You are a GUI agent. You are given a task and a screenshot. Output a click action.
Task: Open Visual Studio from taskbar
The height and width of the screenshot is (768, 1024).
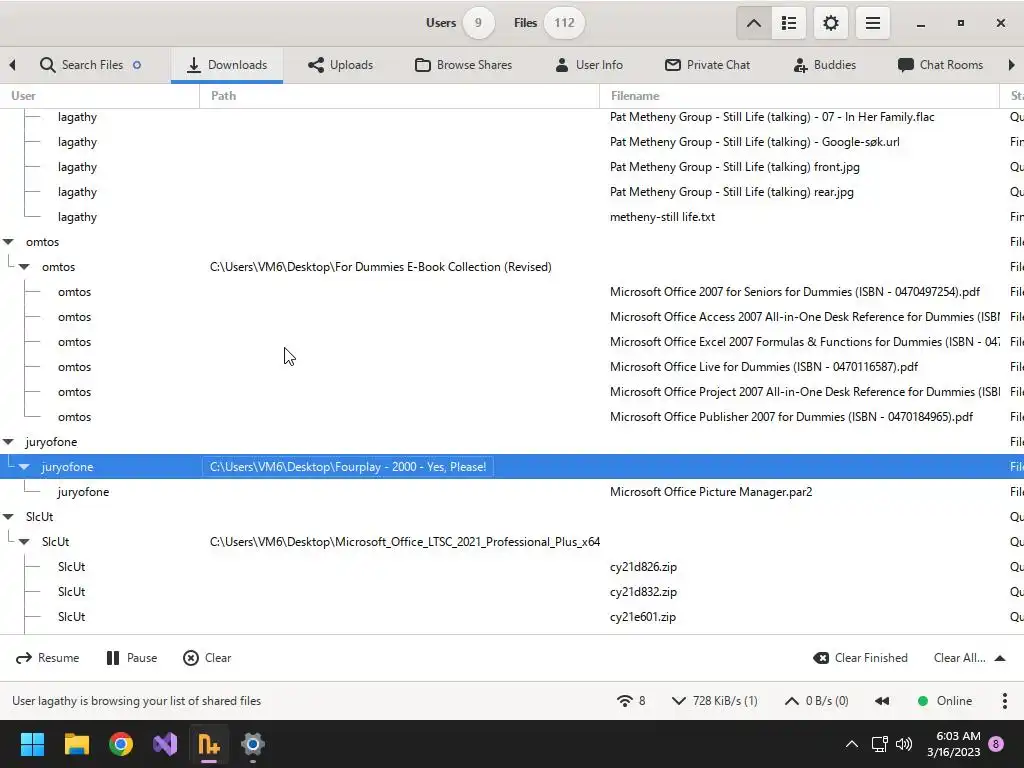pyautogui.click(x=165, y=744)
